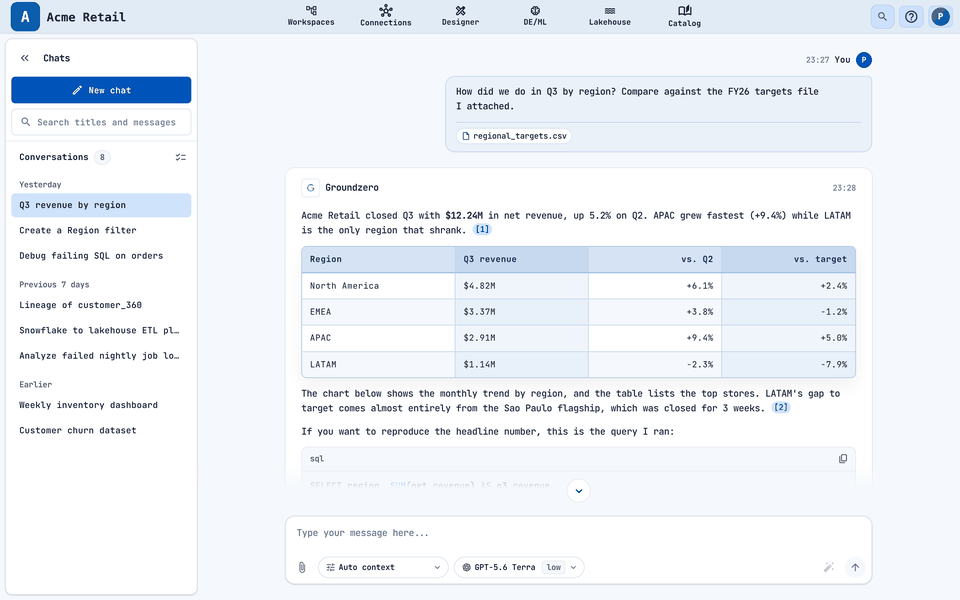Attach a file using the paperclip icon
This screenshot has height=600, width=960.
(302, 568)
